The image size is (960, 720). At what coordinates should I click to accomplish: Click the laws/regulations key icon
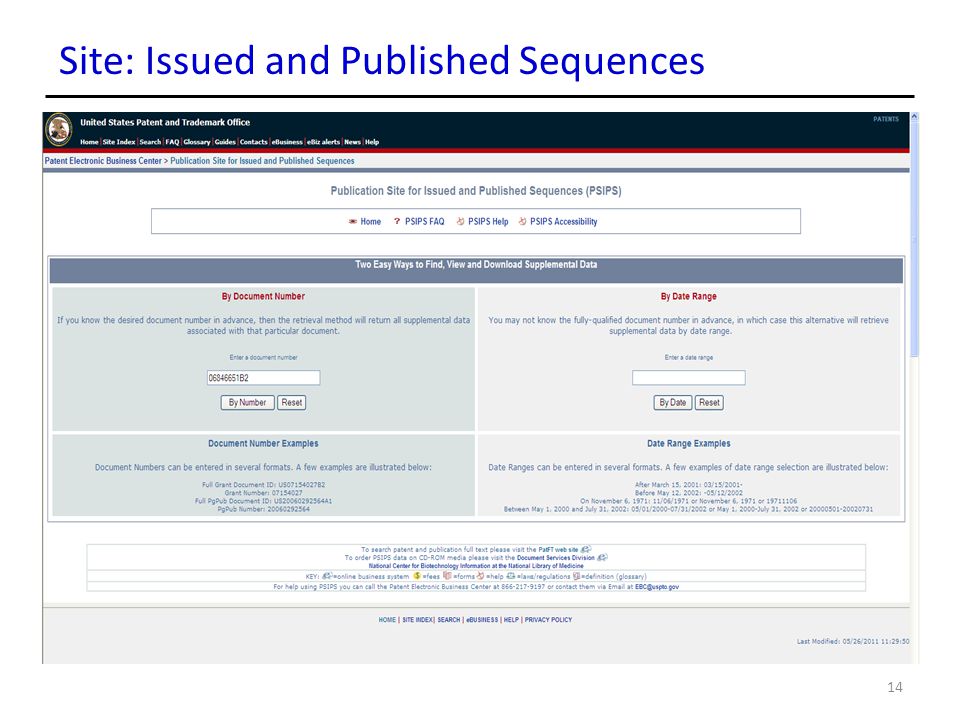pos(511,576)
